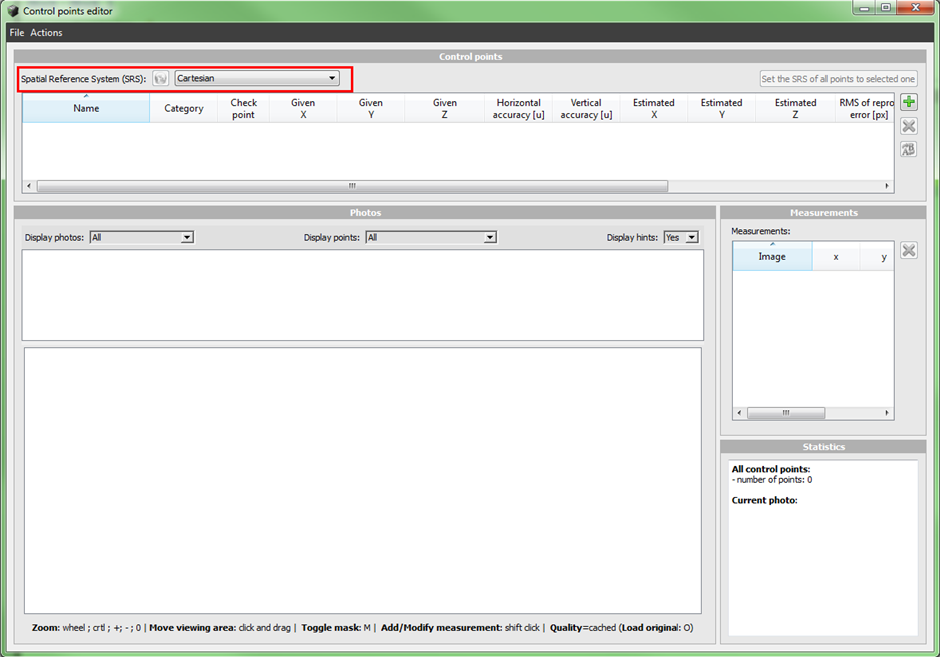Open the Display photos dropdown

[141, 237]
